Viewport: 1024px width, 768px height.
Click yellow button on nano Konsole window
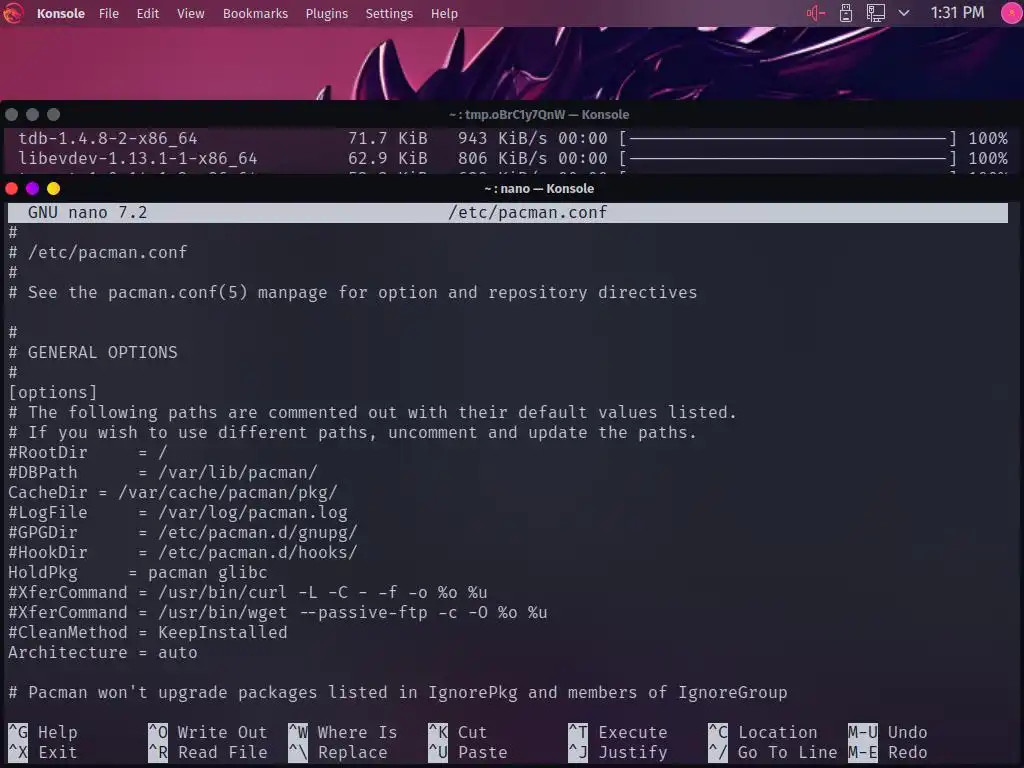pyautogui.click(x=54, y=189)
